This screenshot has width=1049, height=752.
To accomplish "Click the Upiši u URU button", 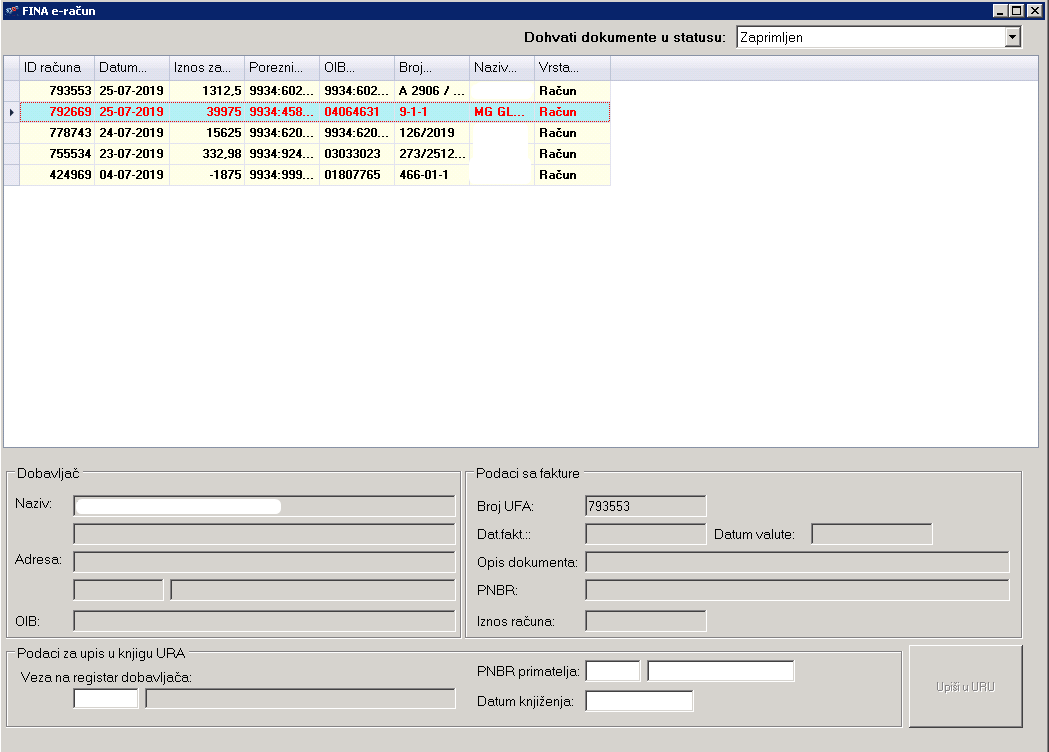I will pyautogui.click(x=965, y=687).
